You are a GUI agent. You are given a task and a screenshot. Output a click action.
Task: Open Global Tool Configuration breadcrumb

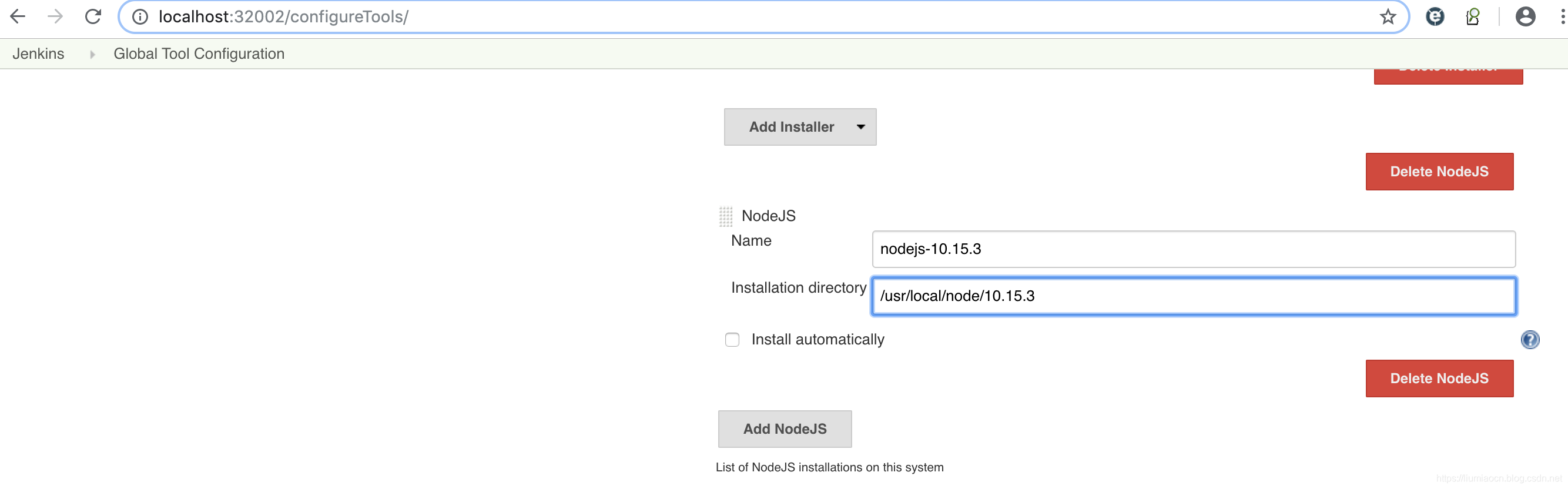(199, 53)
